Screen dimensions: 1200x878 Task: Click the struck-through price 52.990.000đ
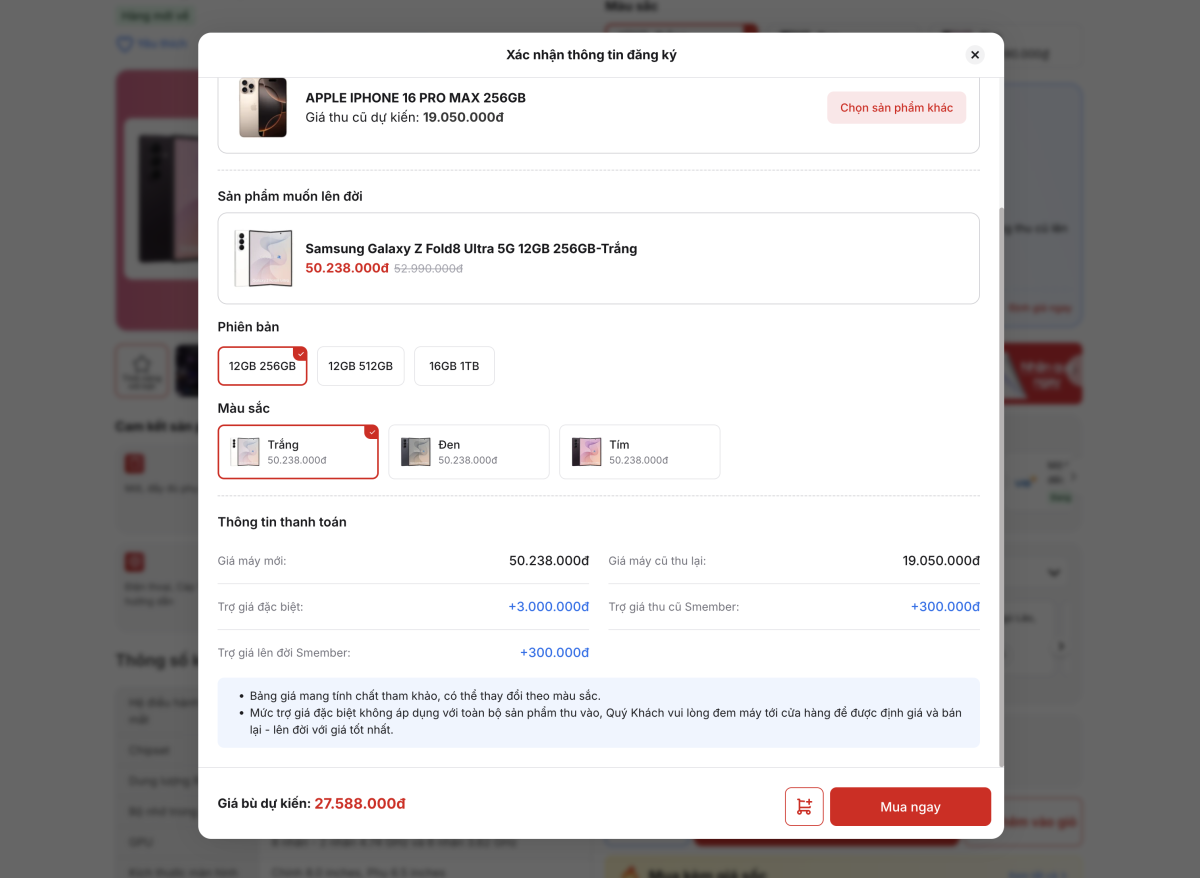pyautogui.click(x=428, y=269)
